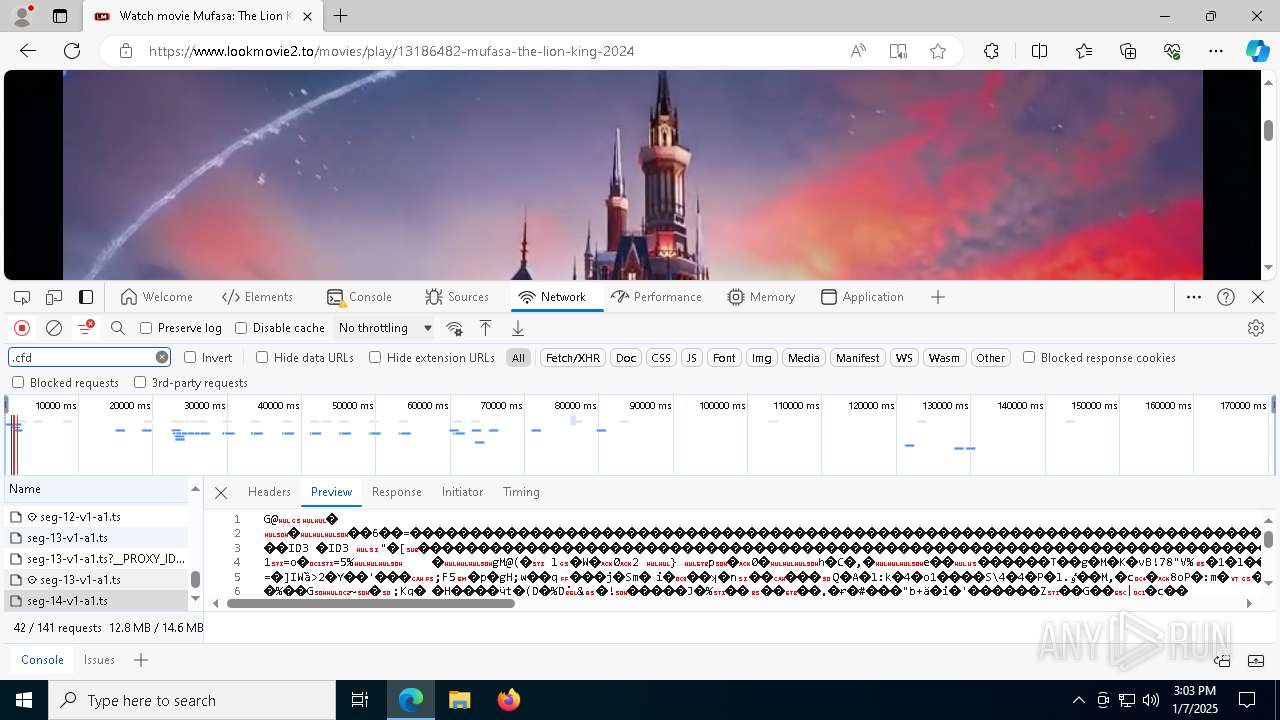Click the record network log button
The height and width of the screenshot is (720, 1280).
click(x=22, y=328)
